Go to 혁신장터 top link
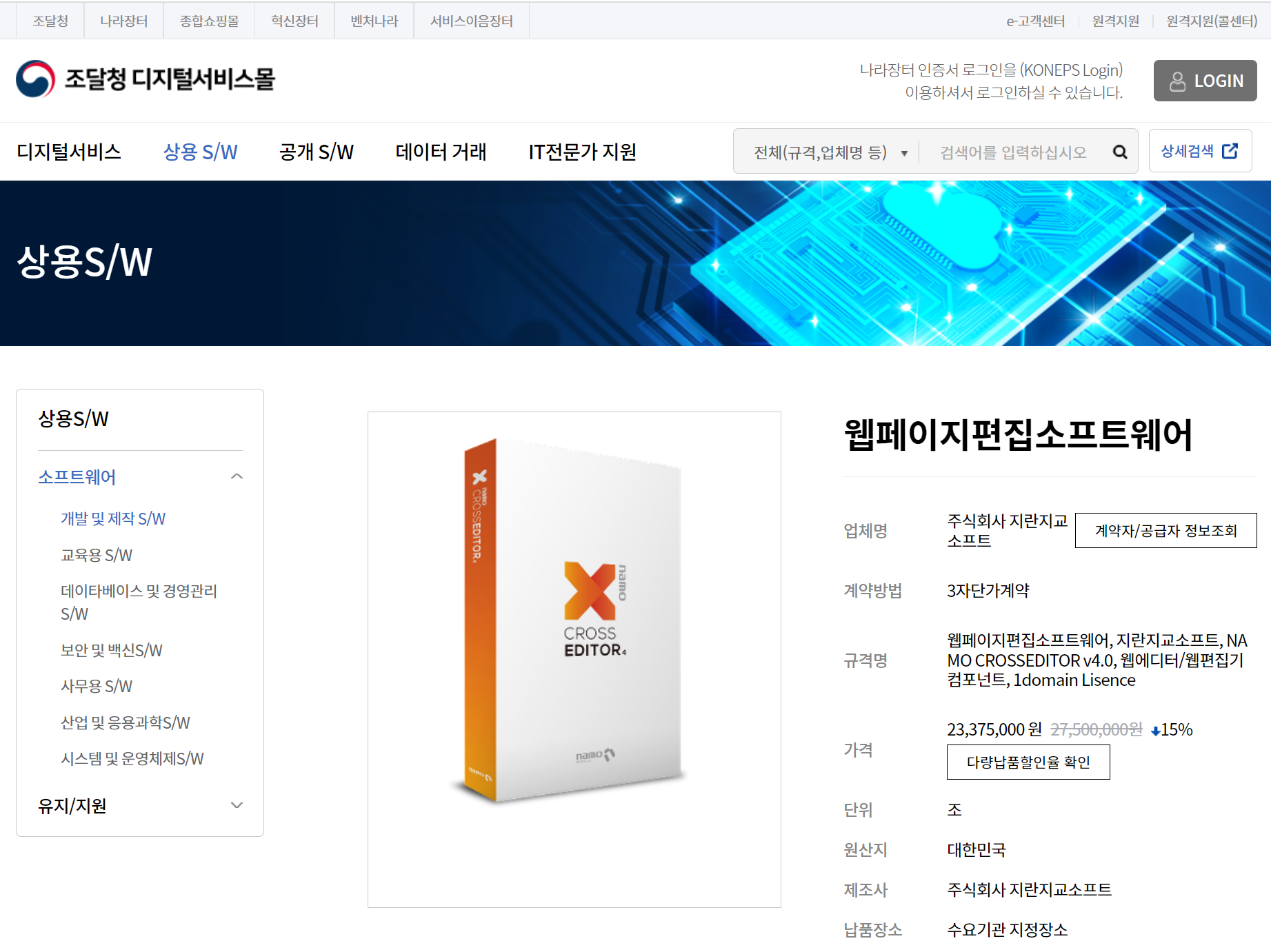The image size is (1271, 952). (294, 21)
